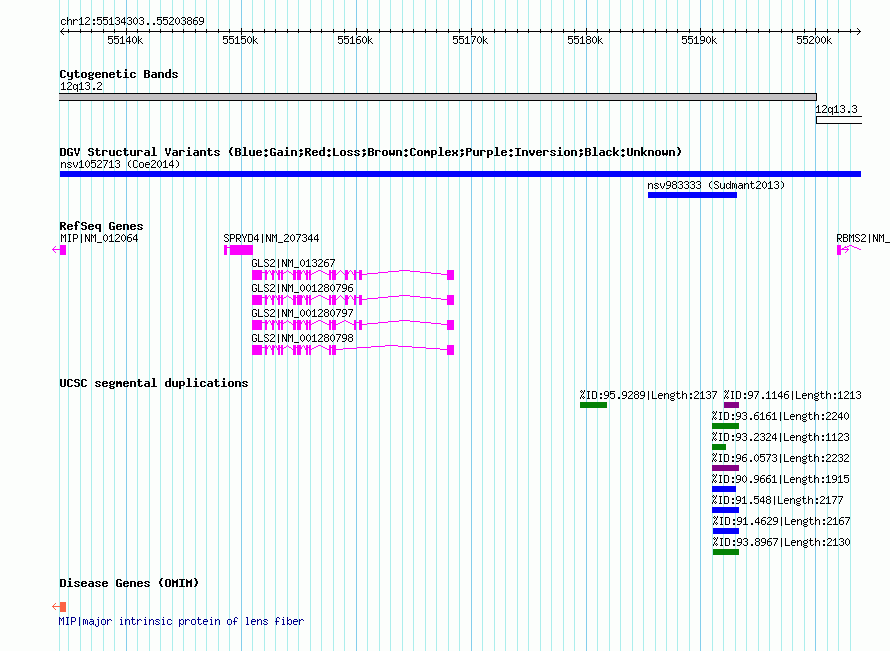Click the gray 12q13.2 cytogenetic band bar
The image size is (890, 651).
(x=438, y=97)
